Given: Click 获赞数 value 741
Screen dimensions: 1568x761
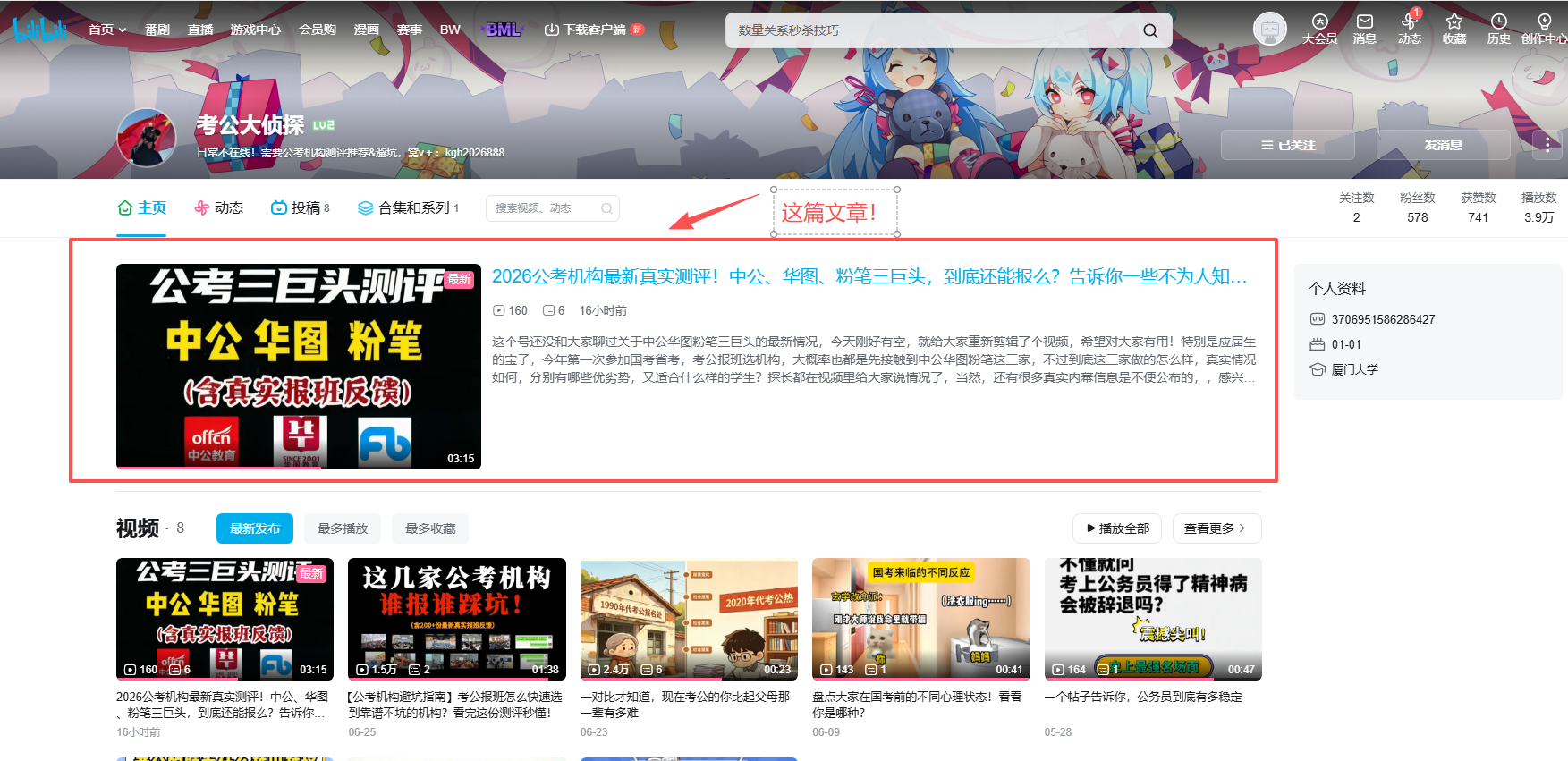Looking at the screenshot, I should 1478,217.
